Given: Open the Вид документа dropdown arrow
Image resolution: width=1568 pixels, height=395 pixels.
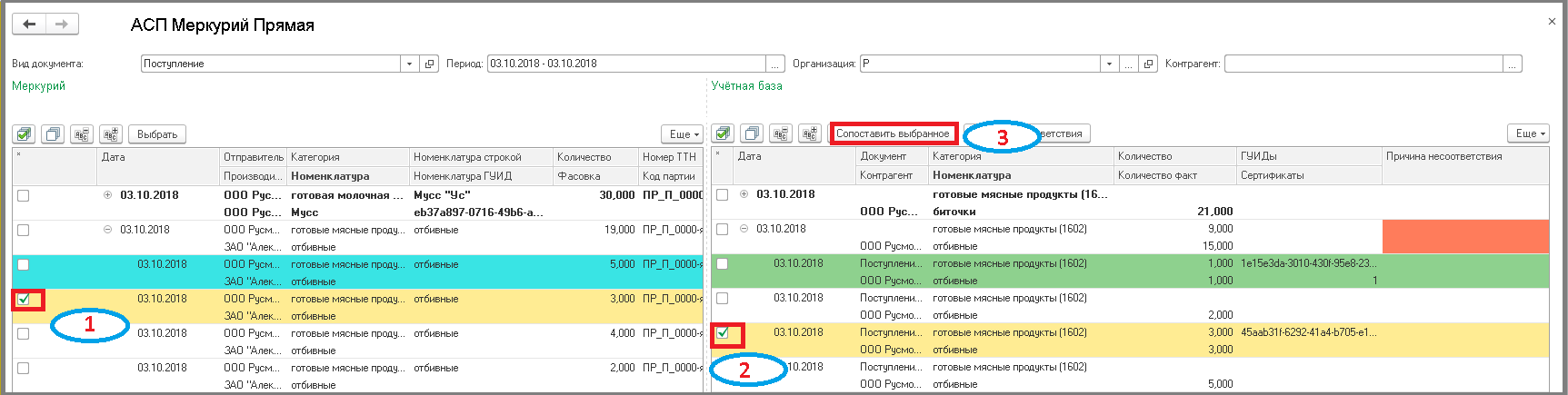Looking at the screenshot, I should coord(409,64).
